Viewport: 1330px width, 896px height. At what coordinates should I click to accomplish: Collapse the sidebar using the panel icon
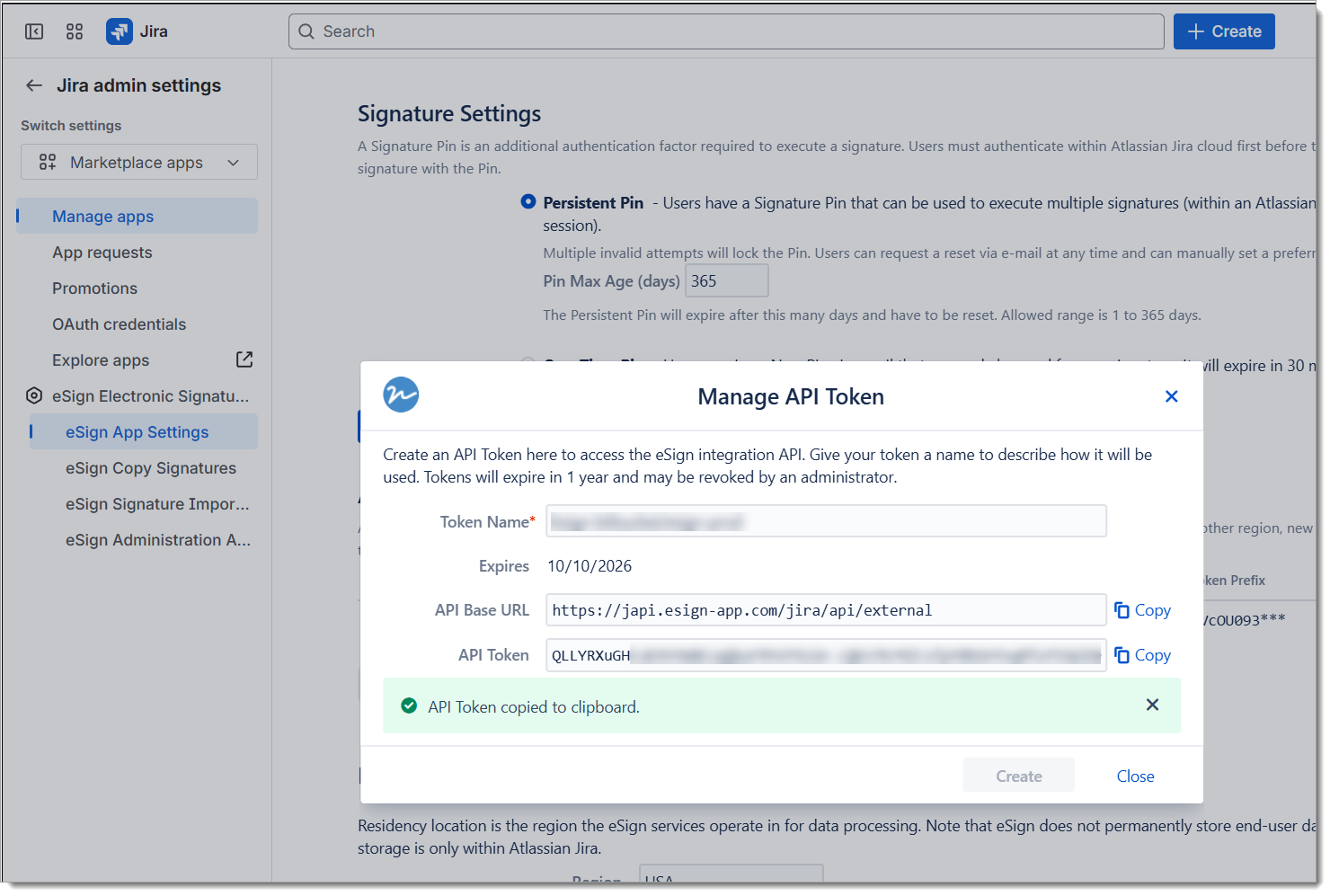(34, 31)
